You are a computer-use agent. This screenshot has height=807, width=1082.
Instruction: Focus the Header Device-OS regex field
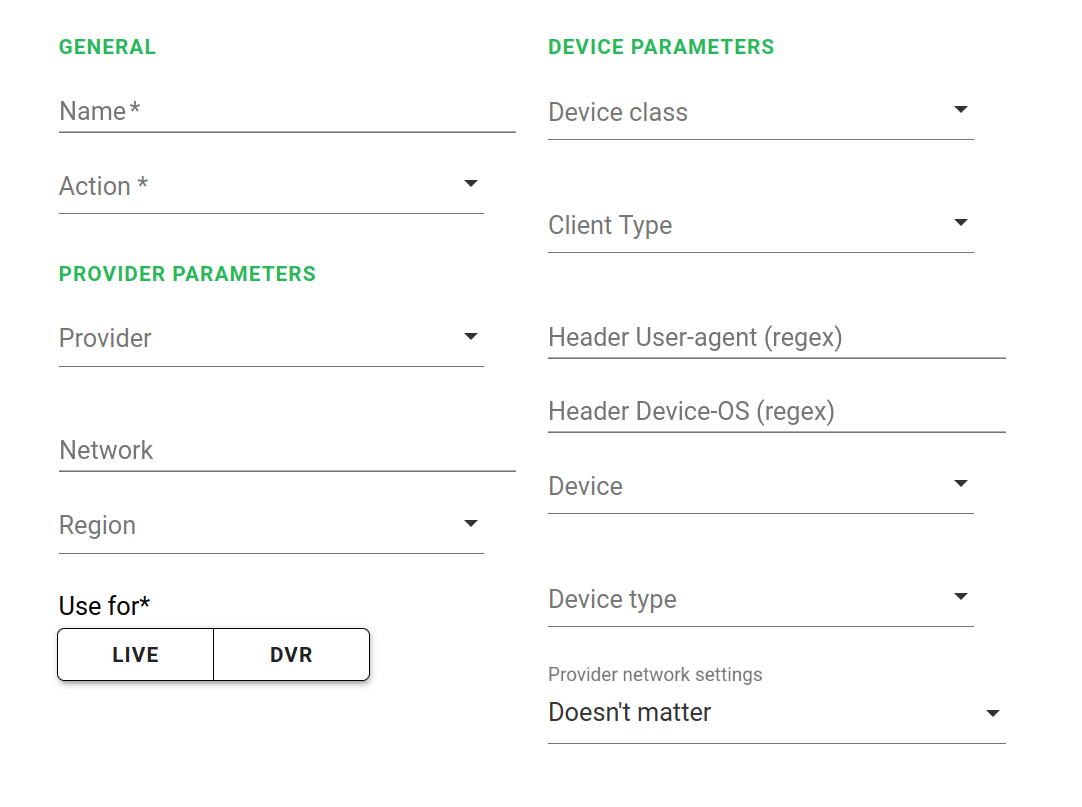(776, 412)
